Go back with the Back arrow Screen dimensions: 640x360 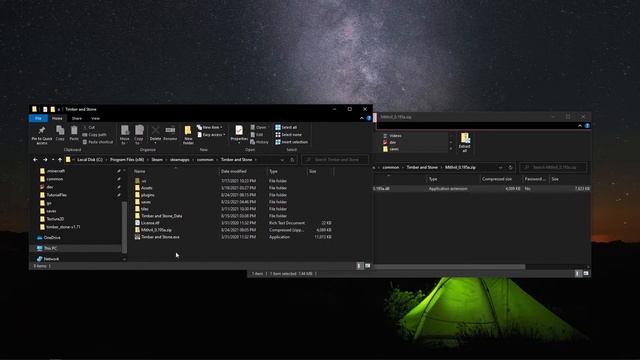coord(36,160)
